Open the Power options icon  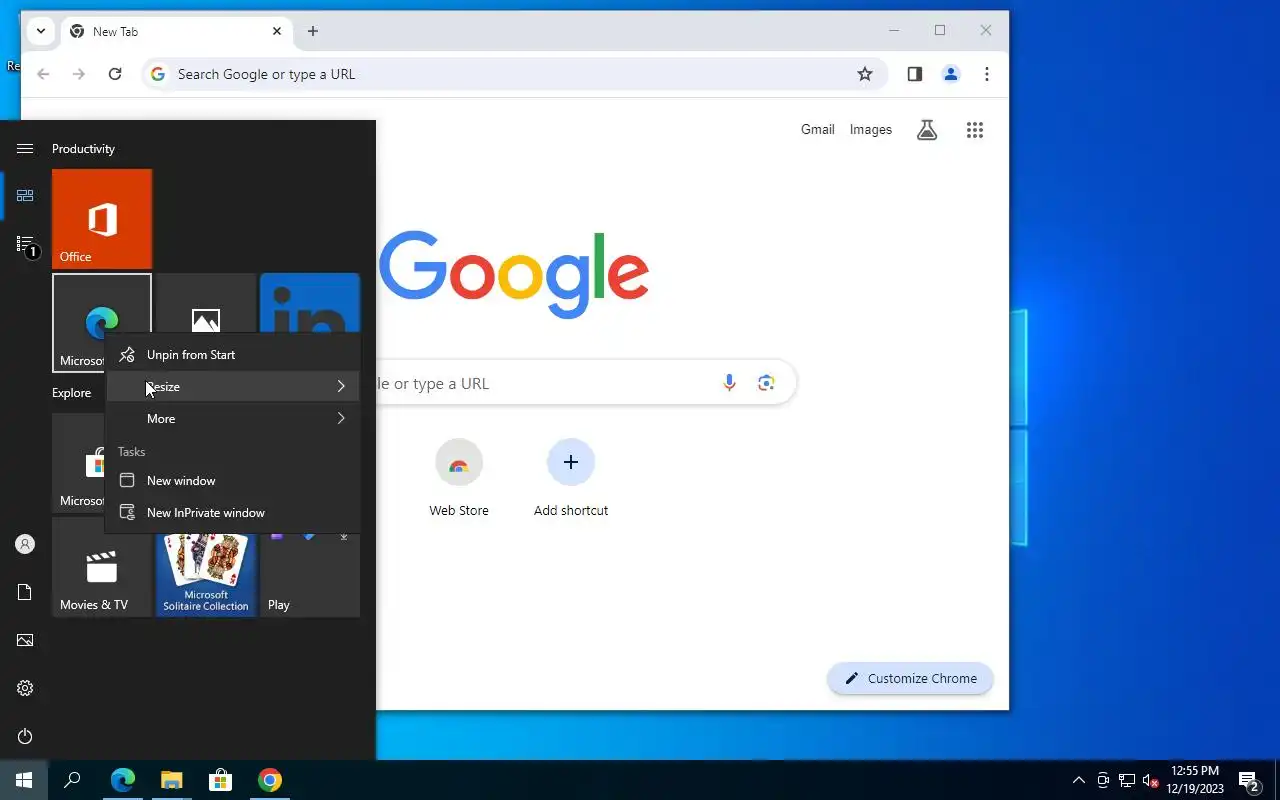point(25,736)
